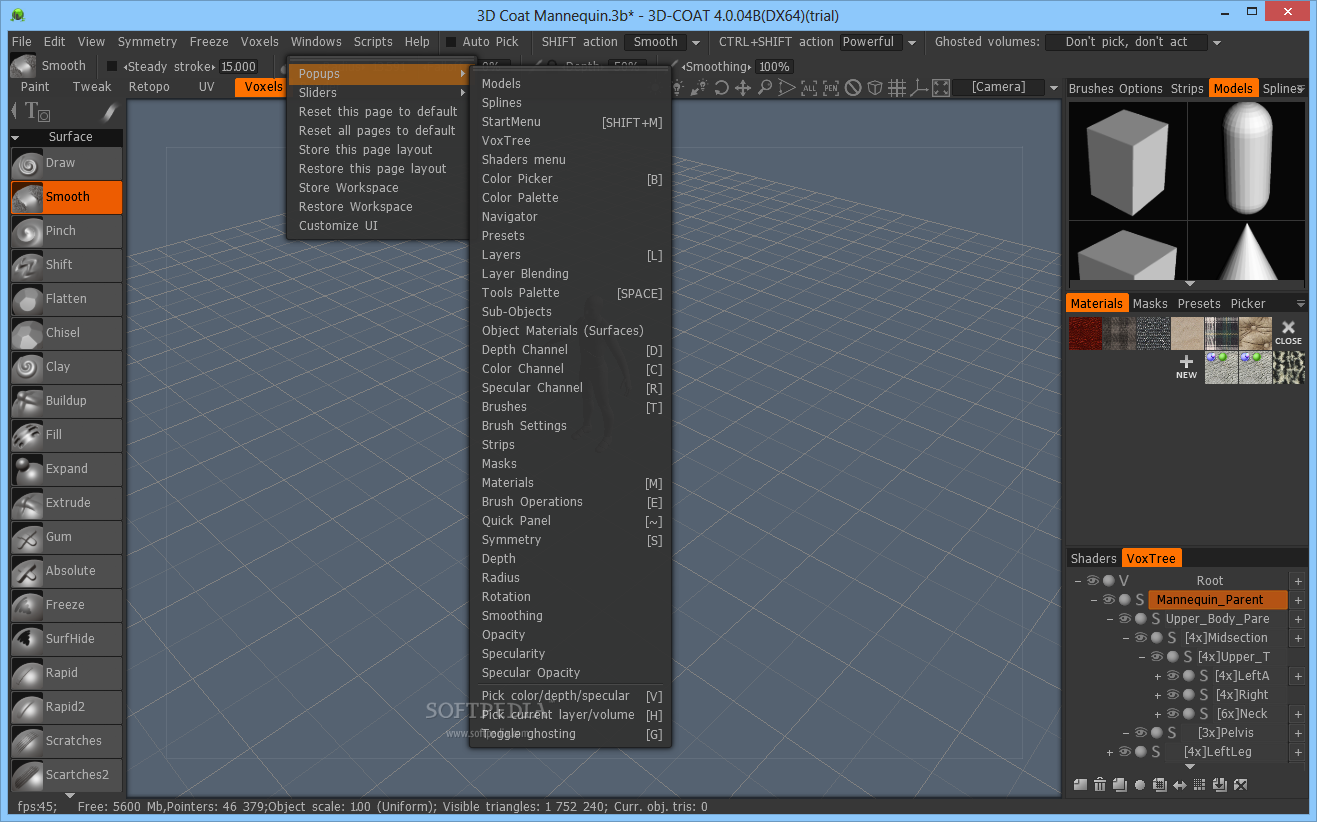The width and height of the screenshot is (1317, 822).
Task: Expand the [6x]Neck tree node
Action: coord(1158,714)
